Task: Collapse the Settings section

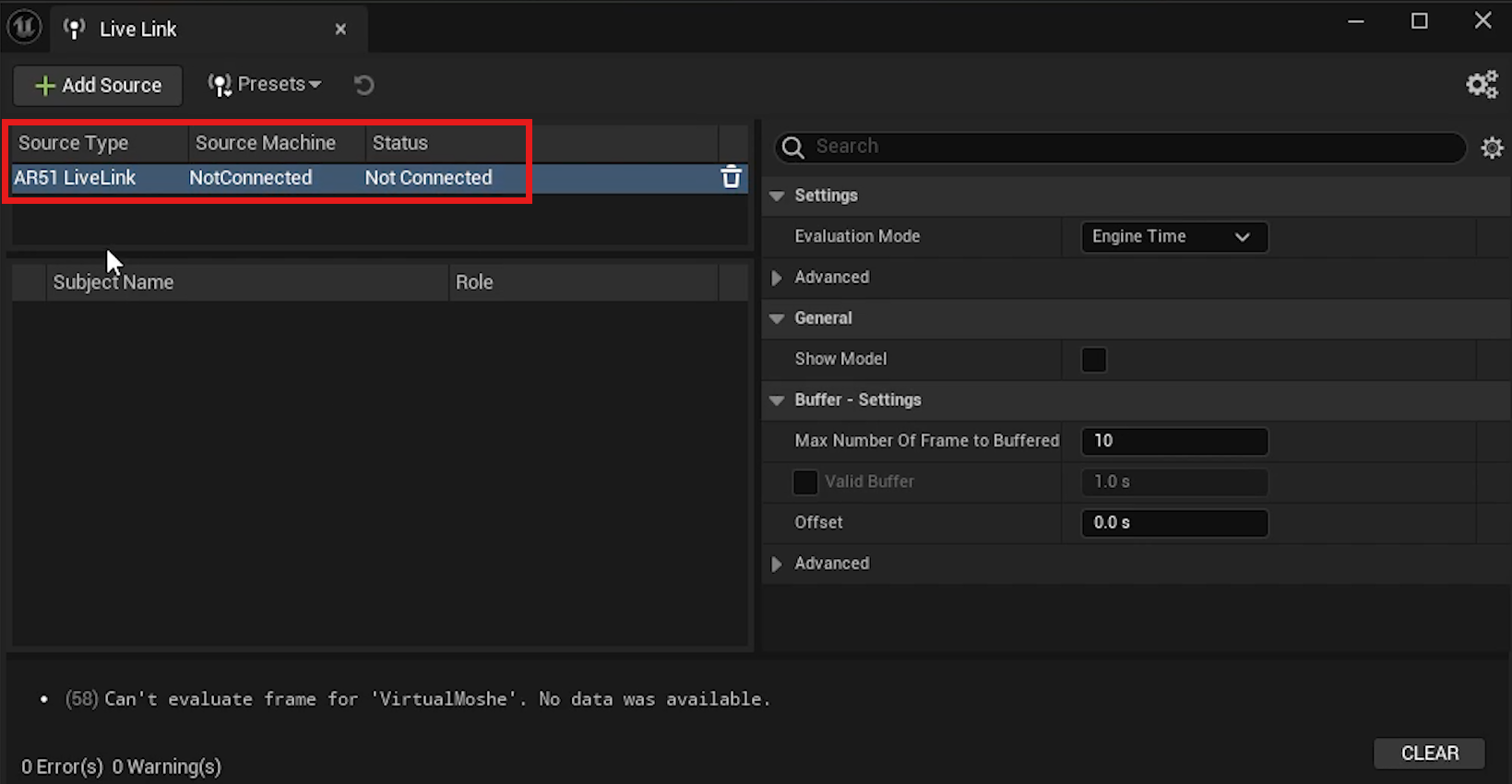Action: (x=777, y=196)
